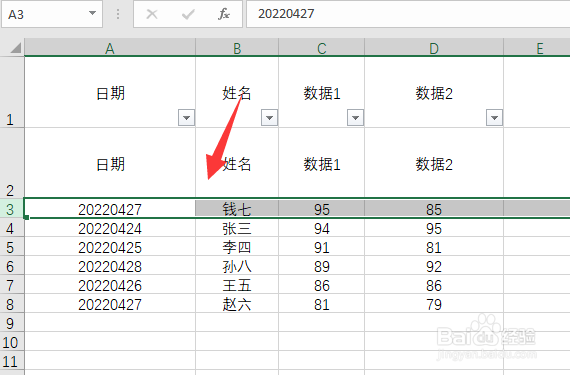The width and height of the screenshot is (570, 375).
Task: Select row 6 header
Action: point(12,266)
